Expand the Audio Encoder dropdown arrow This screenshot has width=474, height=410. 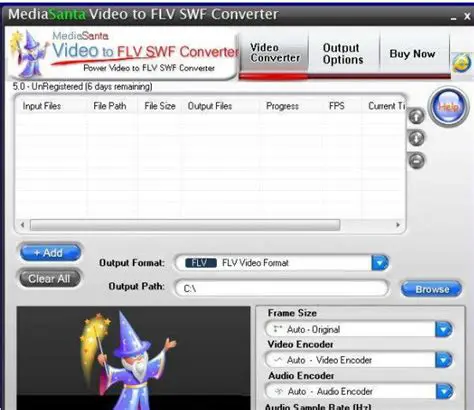444,391
